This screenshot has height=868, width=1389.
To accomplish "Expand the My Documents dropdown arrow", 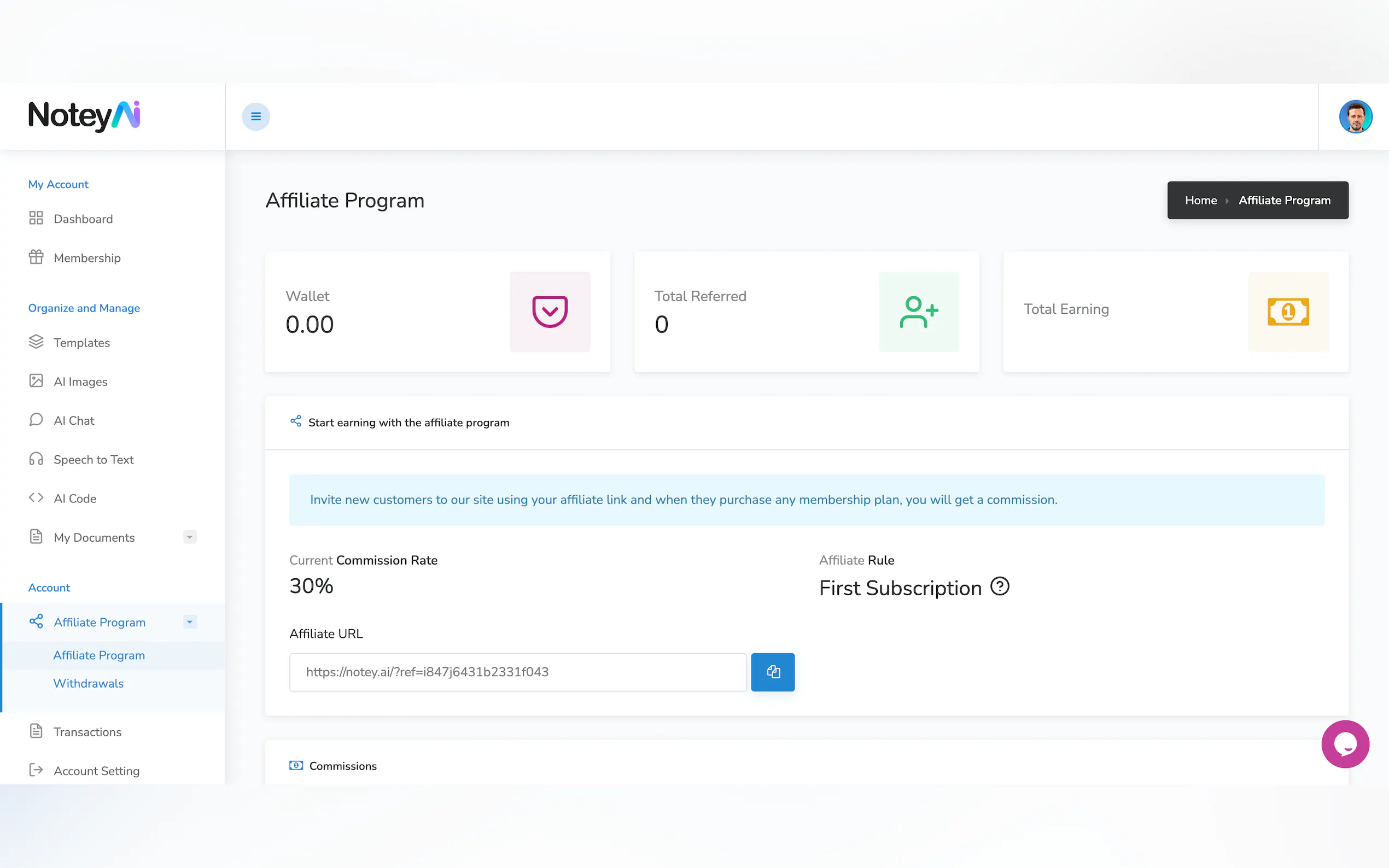I will [190, 537].
